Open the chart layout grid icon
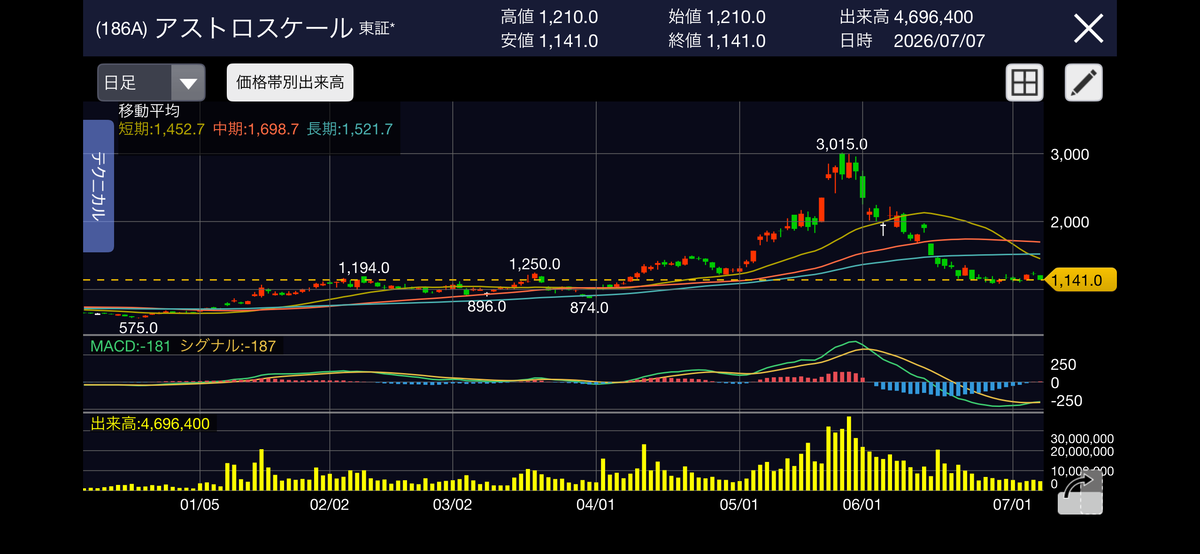The image size is (1200, 554). pos(1024,83)
